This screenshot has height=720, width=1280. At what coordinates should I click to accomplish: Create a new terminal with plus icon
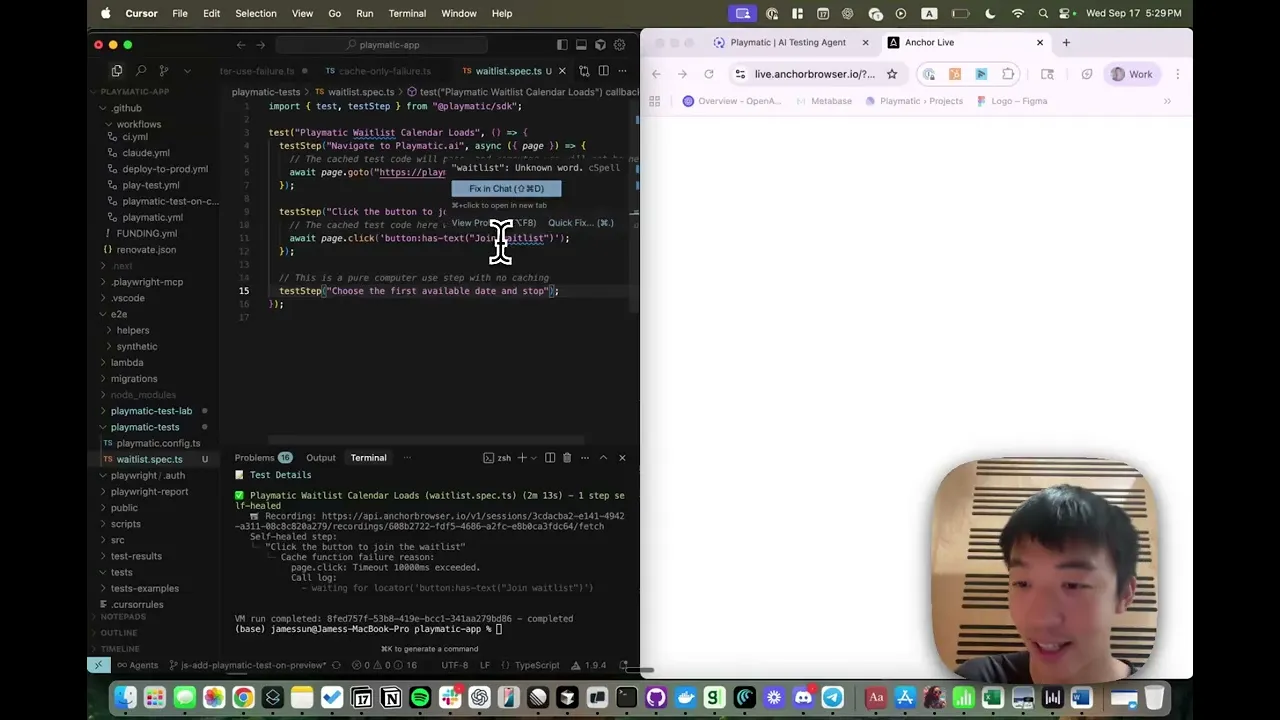point(521,458)
